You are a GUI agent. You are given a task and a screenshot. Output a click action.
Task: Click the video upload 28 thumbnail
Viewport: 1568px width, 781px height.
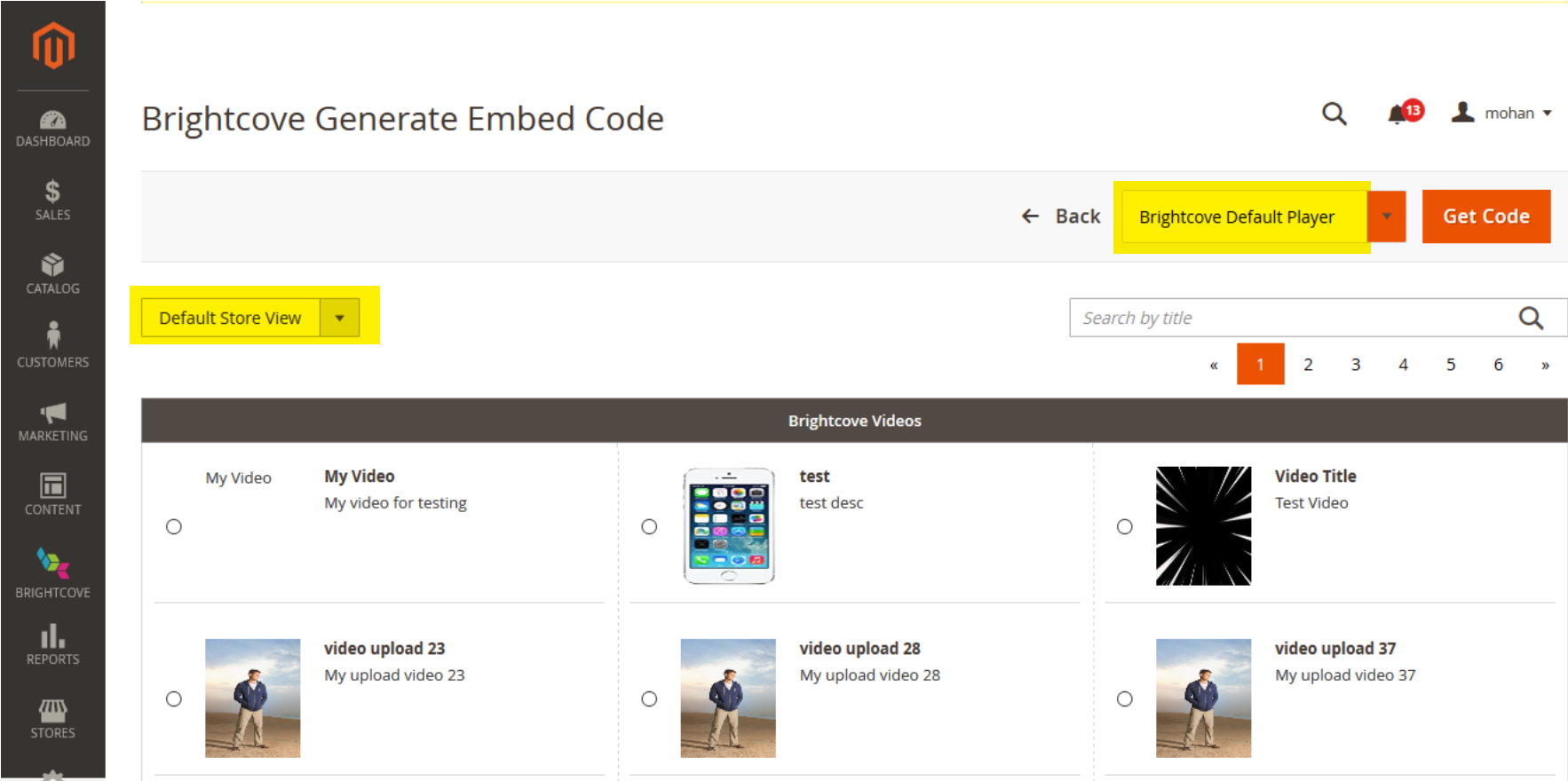coord(728,698)
